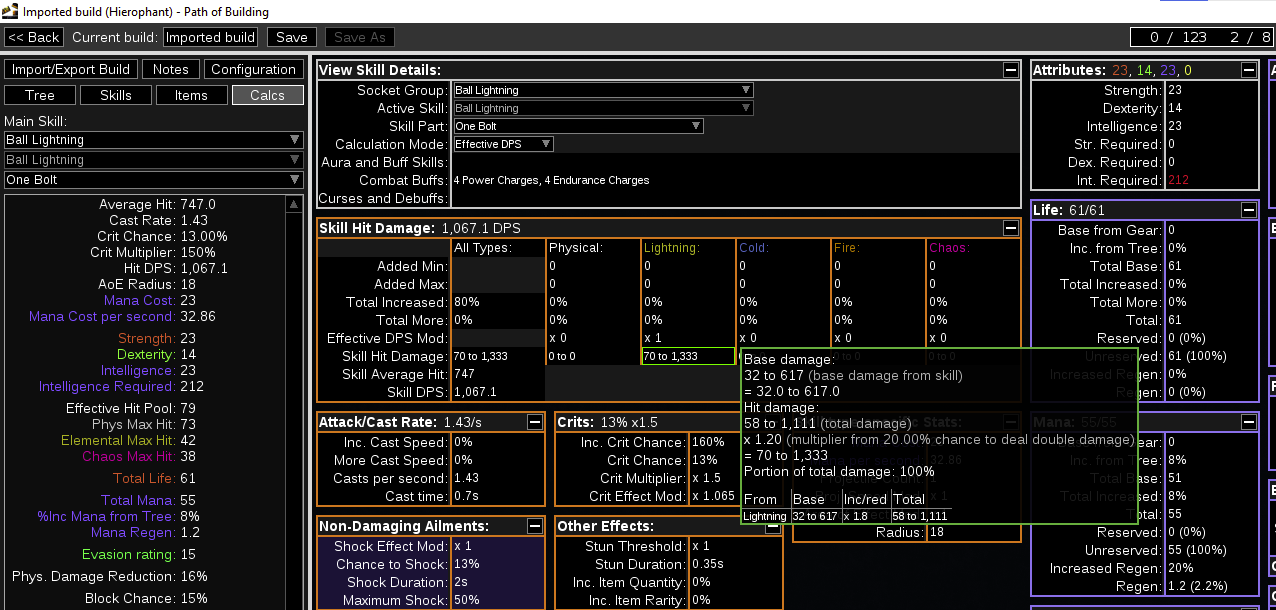Collapse the Skill Hit Damage section

1012,228
